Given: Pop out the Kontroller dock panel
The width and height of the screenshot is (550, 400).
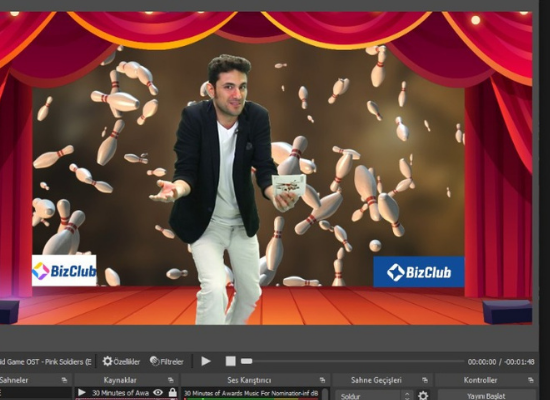Looking at the screenshot, I should coord(530,380).
